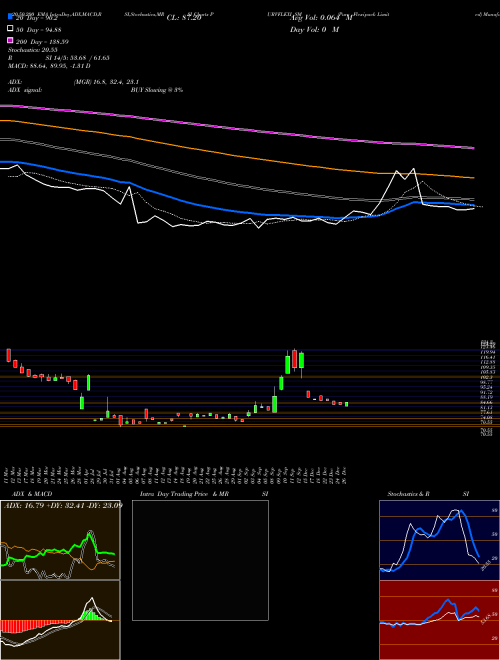This screenshot has height=660, width=500.
Task: Click the 'Day Vol: 0 M' label
Action: coord(314,29)
